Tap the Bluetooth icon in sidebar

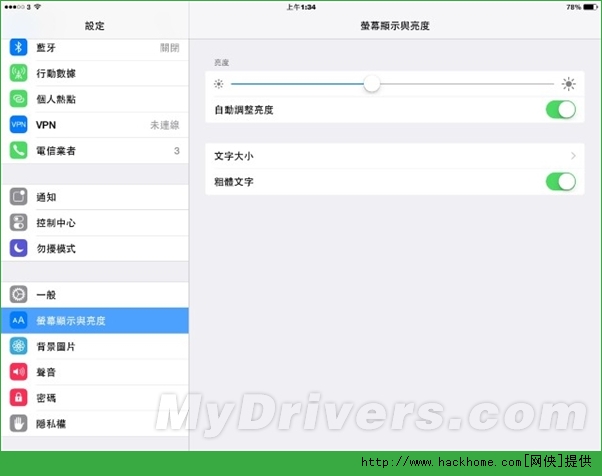coord(18,47)
